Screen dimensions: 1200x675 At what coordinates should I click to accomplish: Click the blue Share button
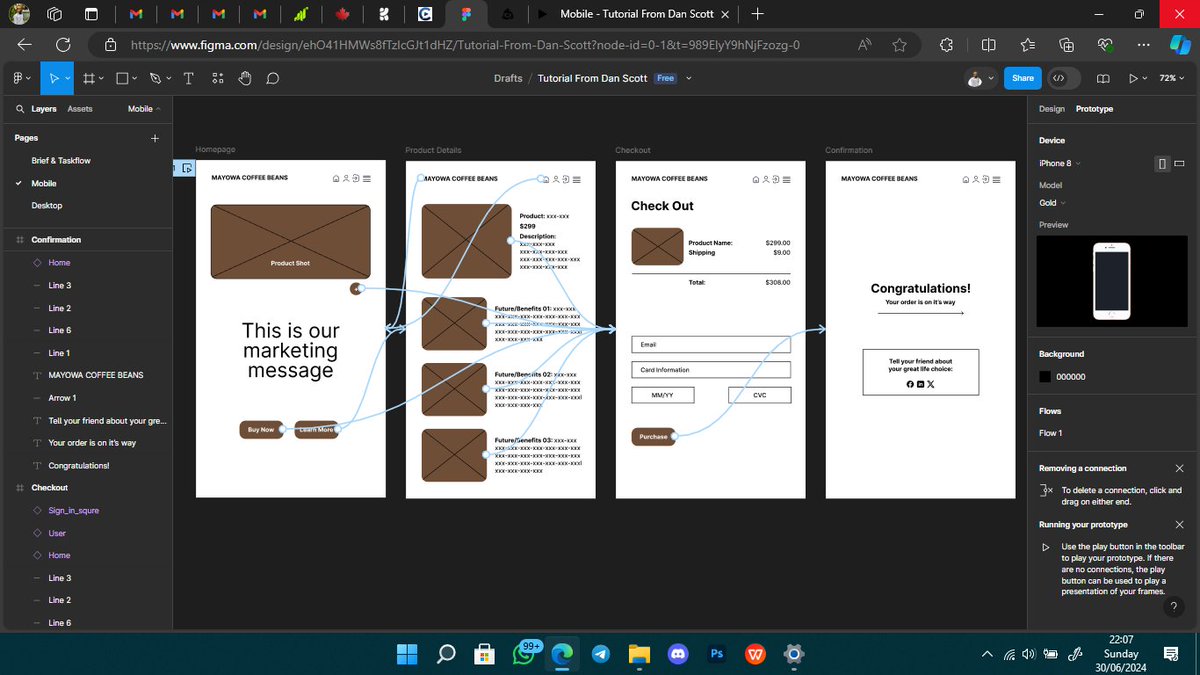[x=1023, y=78]
